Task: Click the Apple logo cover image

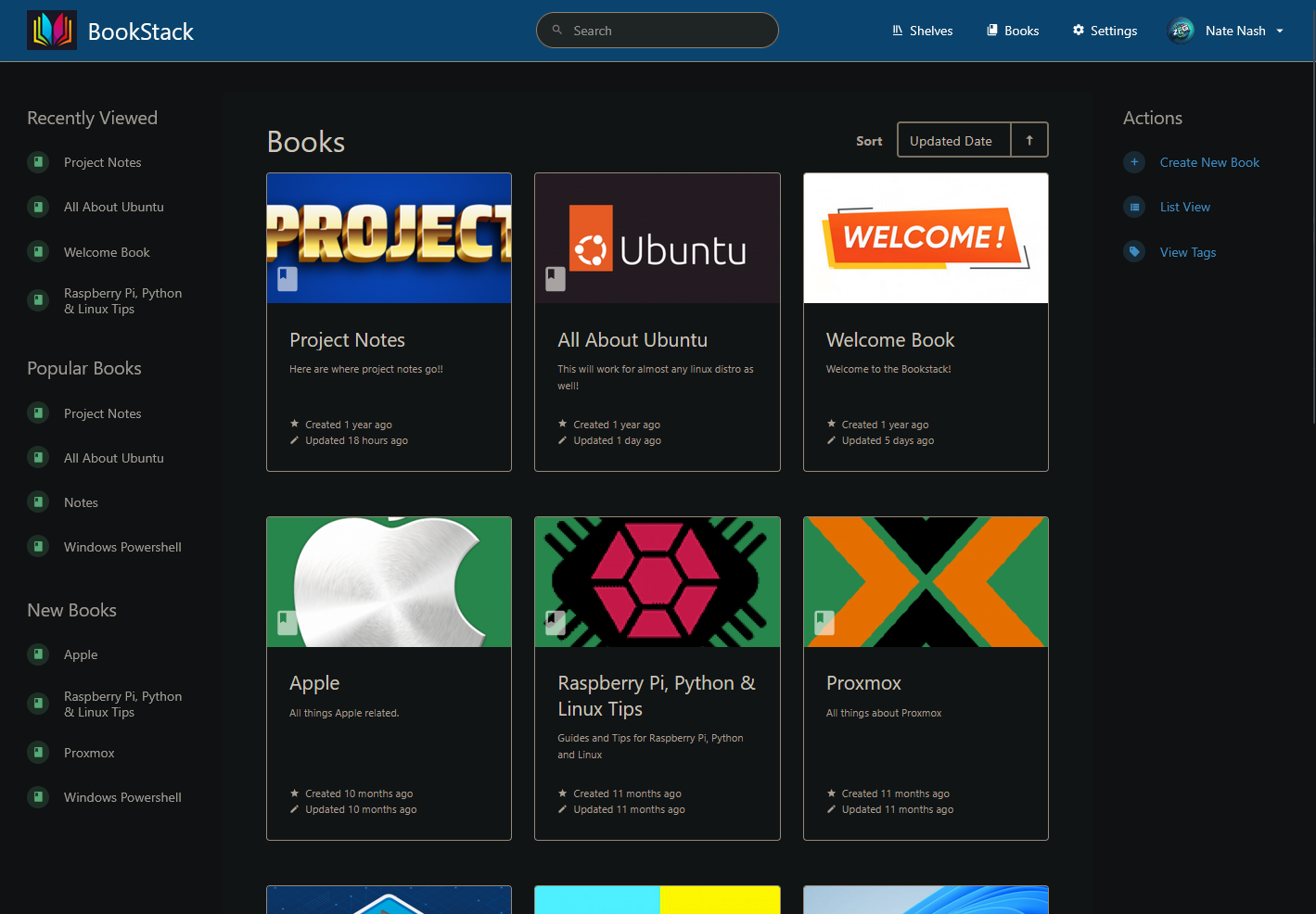Action: [390, 582]
